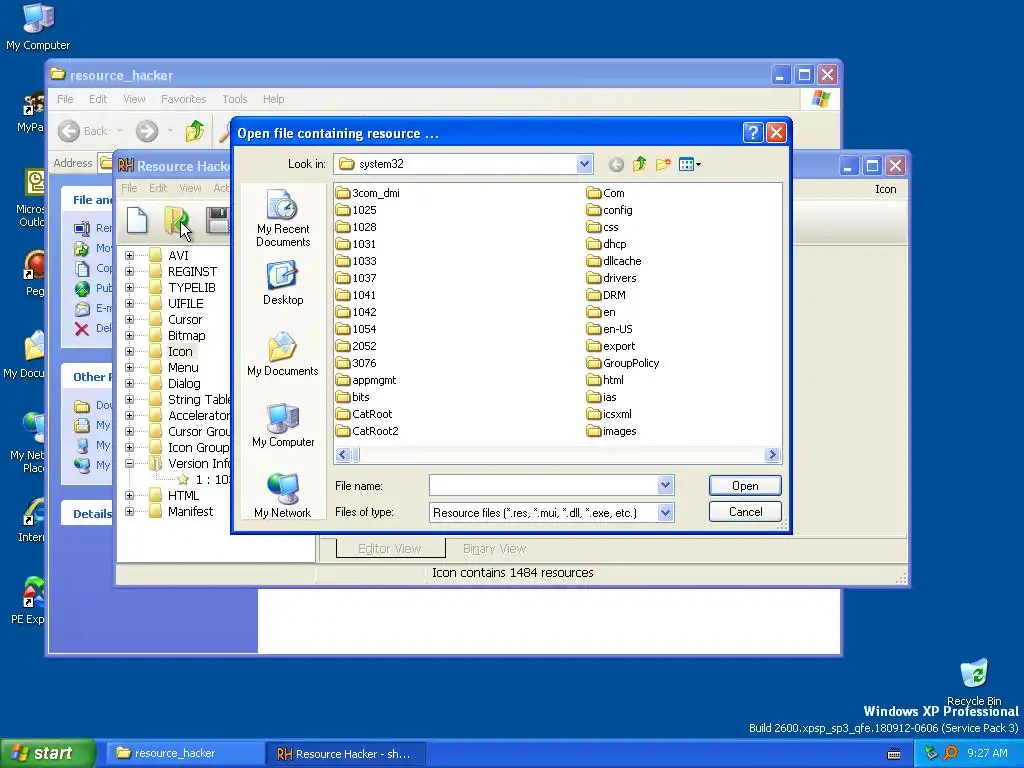1024x768 pixels.
Task: Select Icon item in resource tree
Action: coord(180,351)
